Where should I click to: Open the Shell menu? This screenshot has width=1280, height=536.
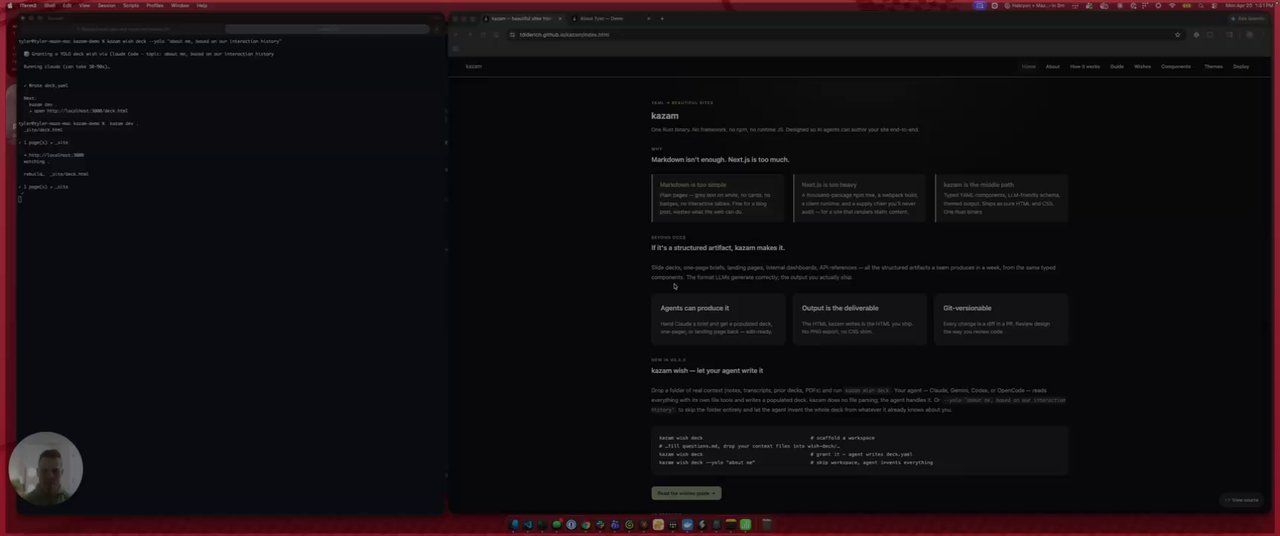click(x=48, y=5)
